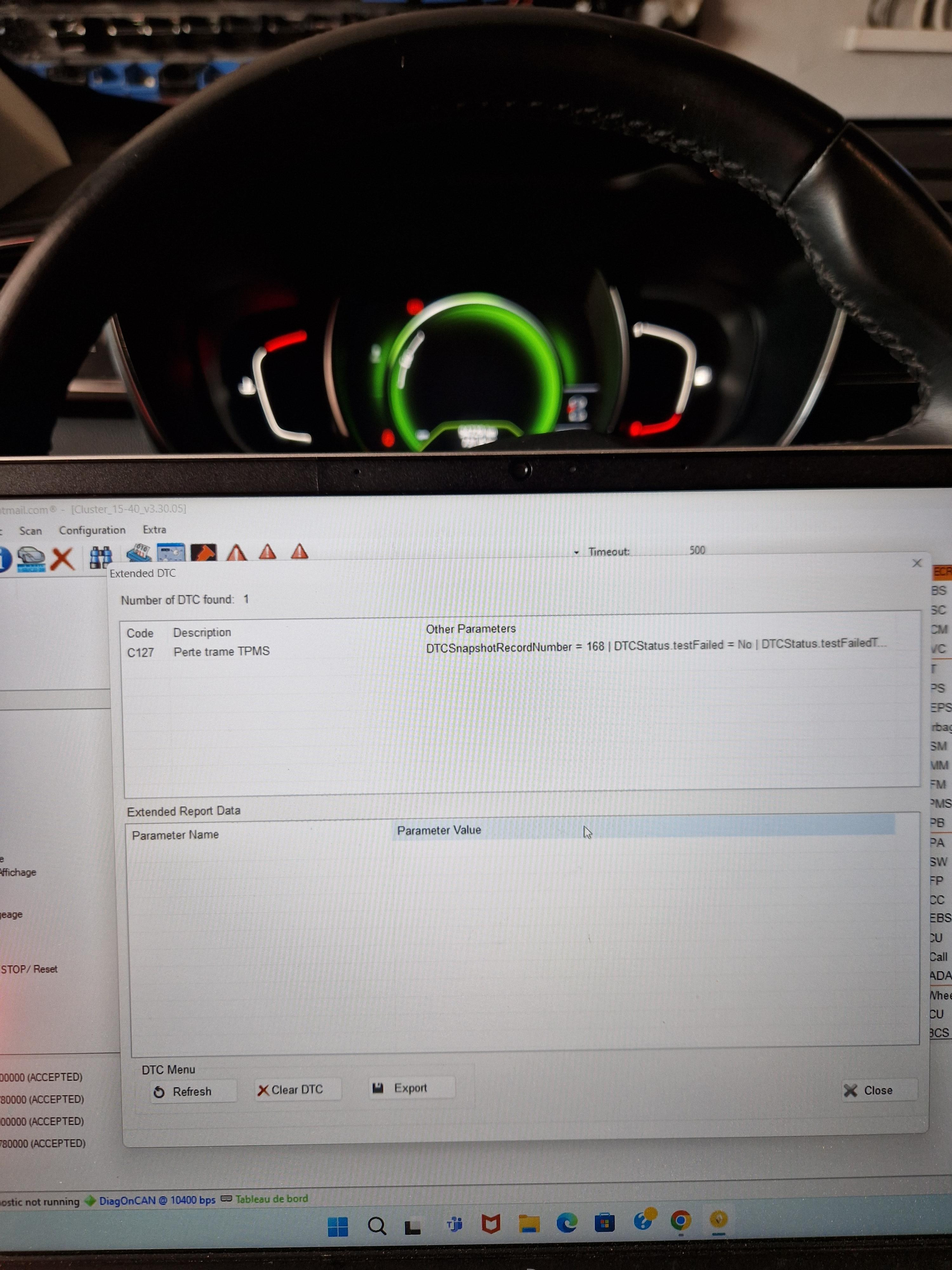This screenshot has width=952, height=1270.
Task: Click the orange arrow toolbar icon
Action: (204, 553)
